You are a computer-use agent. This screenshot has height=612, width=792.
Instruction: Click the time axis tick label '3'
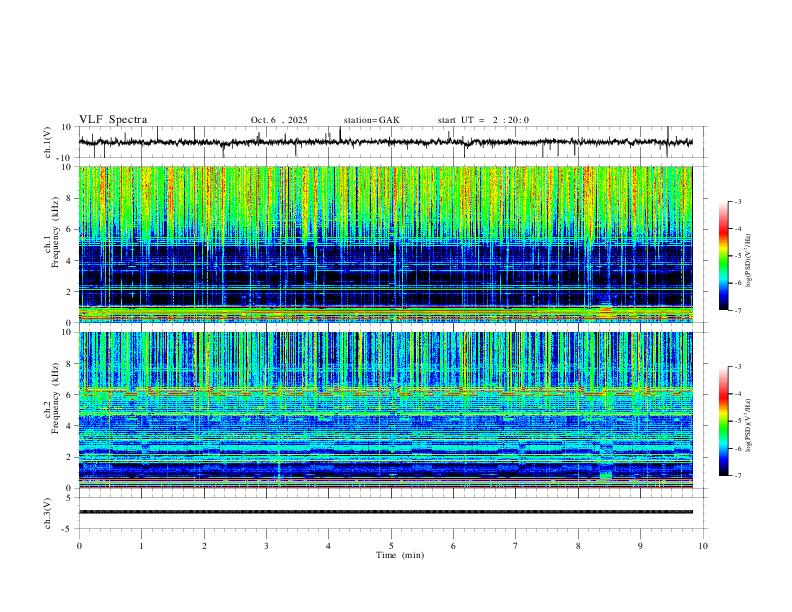pos(266,546)
